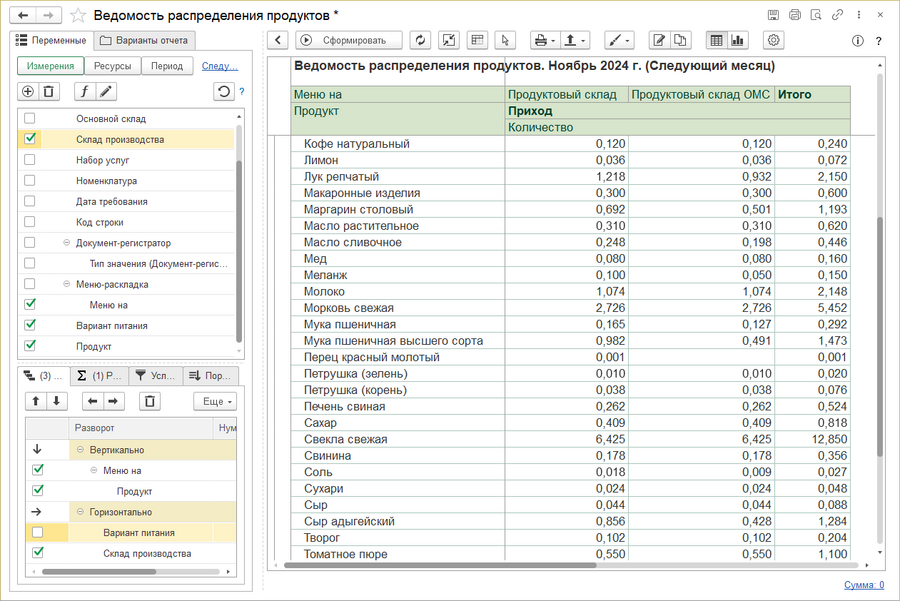900x601 pixels.
Task: Check the Вариант питания pivot checkbox
Action: (38, 533)
